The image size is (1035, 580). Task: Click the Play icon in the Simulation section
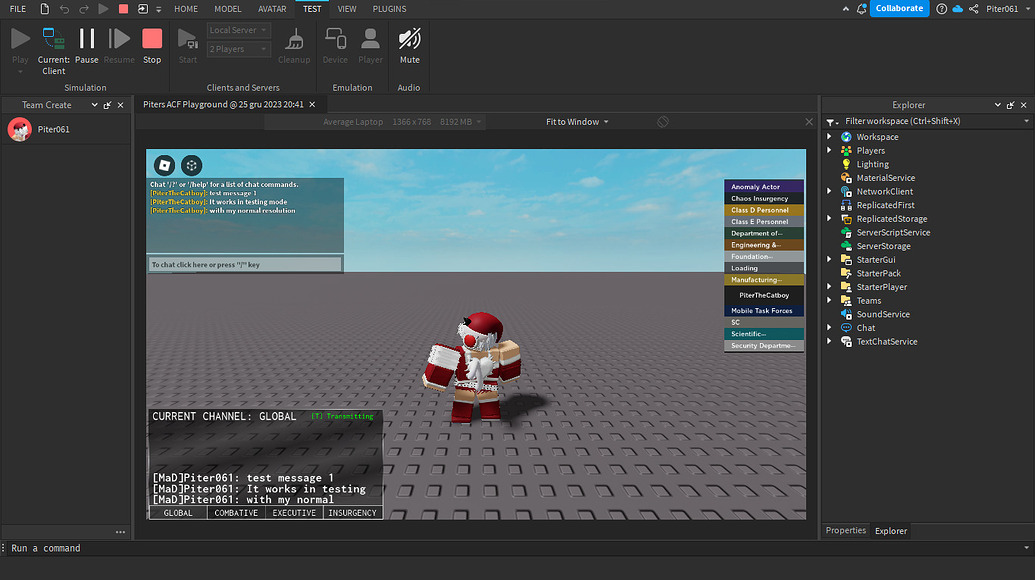coord(19,40)
